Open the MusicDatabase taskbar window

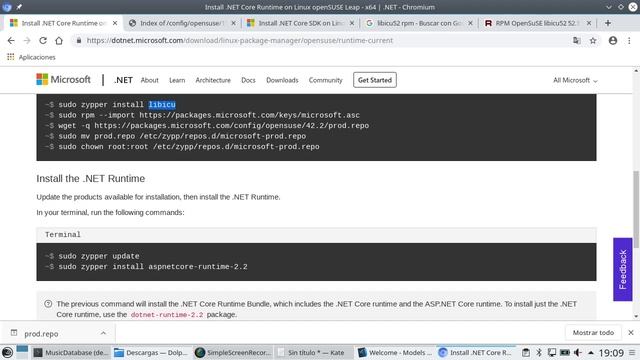coord(71,353)
